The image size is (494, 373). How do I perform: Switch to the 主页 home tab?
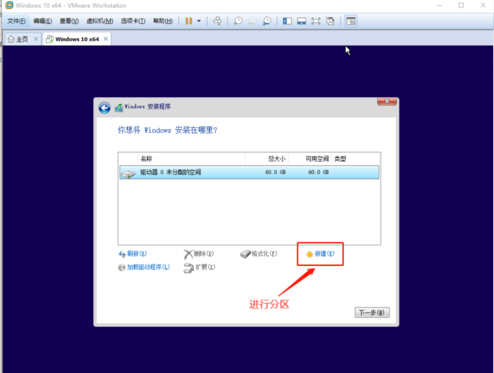click(22, 39)
